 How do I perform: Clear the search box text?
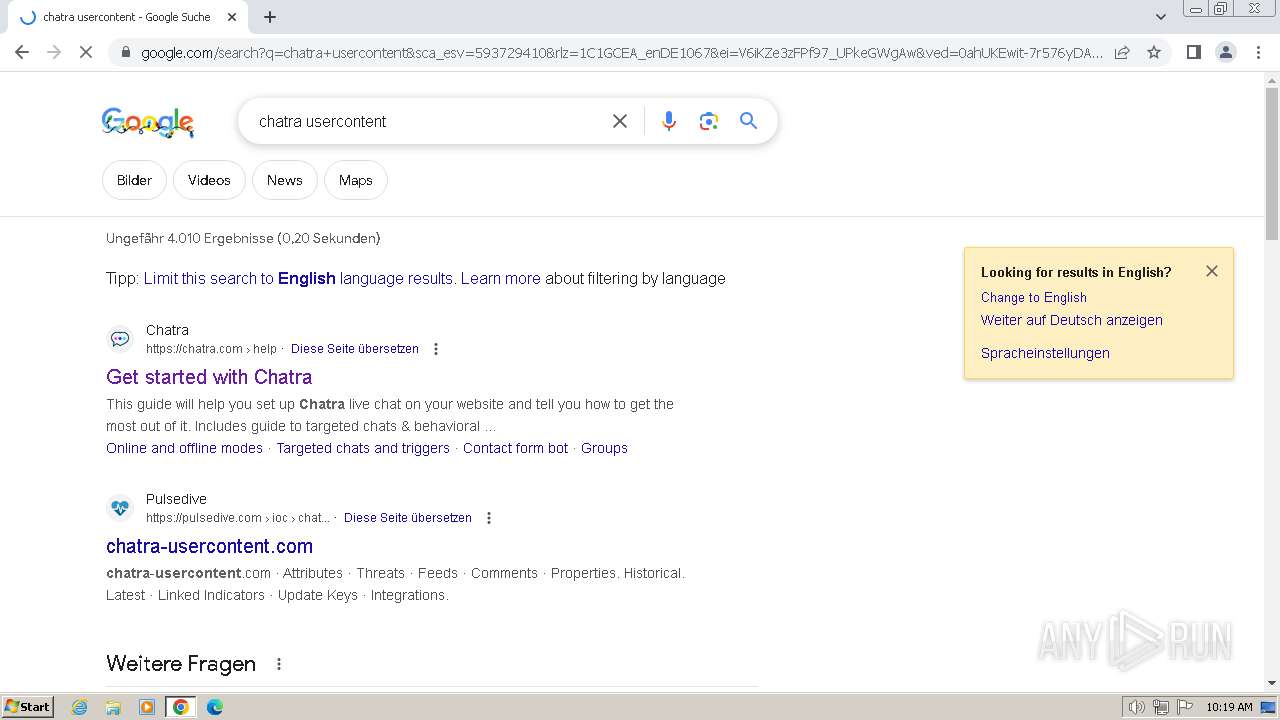(620, 121)
